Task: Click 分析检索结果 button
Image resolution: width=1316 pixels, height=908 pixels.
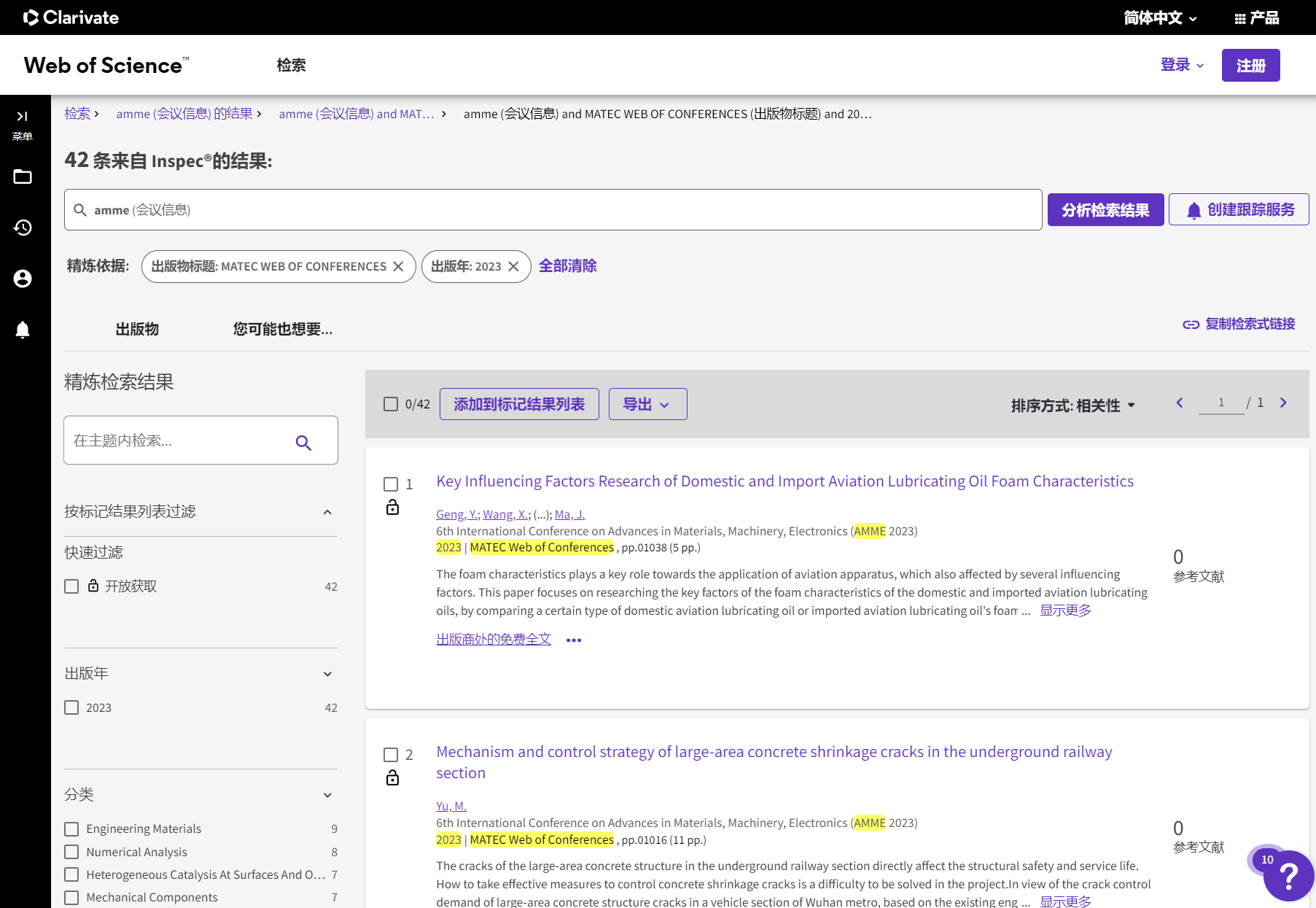Action: click(1106, 210)
